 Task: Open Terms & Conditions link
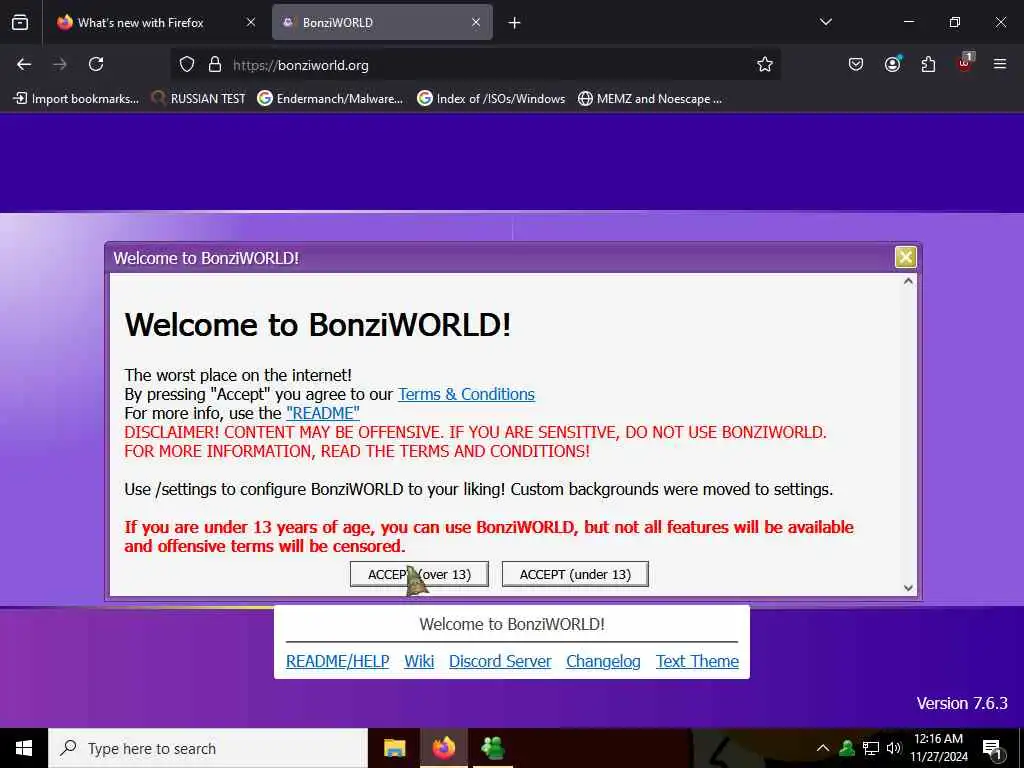tap(466, 394)
